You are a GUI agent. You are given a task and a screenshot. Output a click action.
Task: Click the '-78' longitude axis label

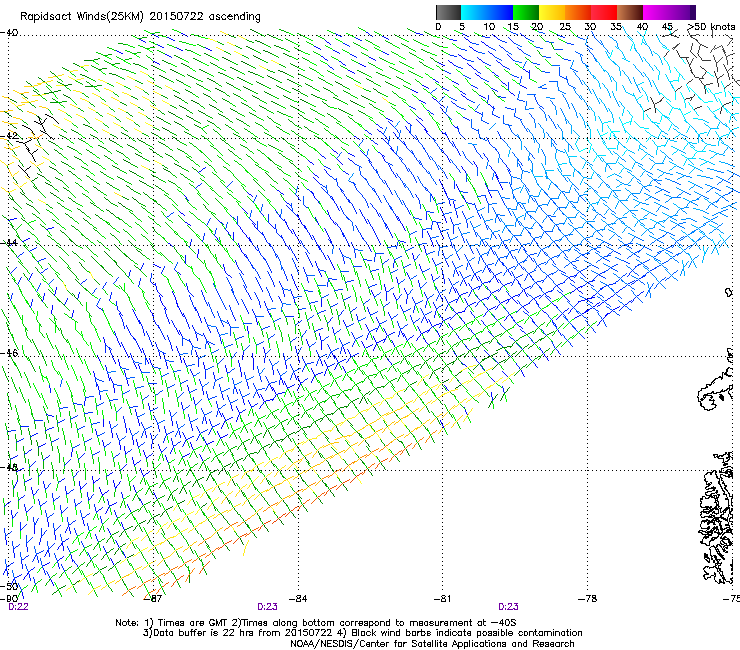pyautogui.click(x=587, y=598)
